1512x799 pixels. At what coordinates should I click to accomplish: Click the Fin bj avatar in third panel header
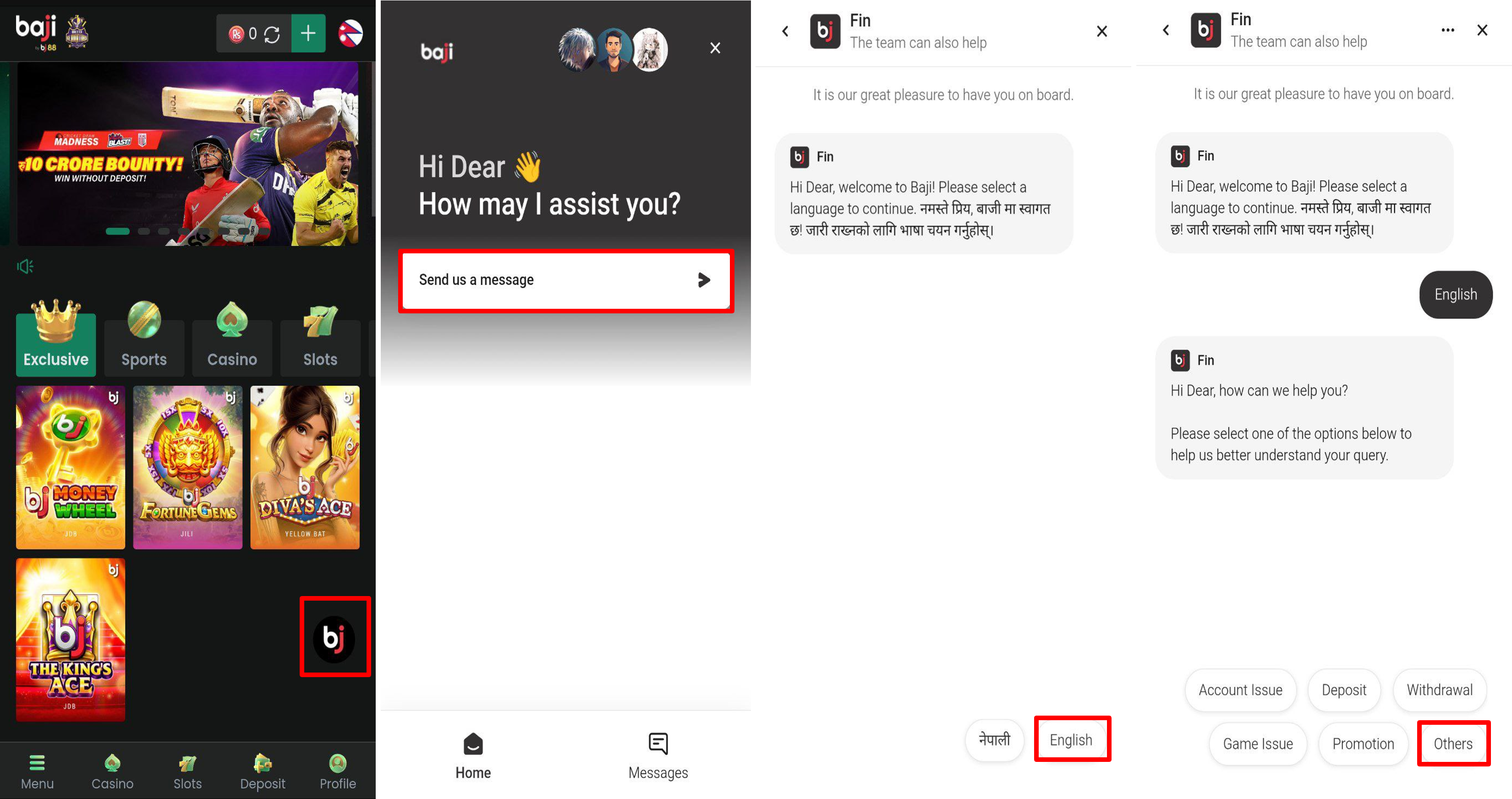(825, 31)
